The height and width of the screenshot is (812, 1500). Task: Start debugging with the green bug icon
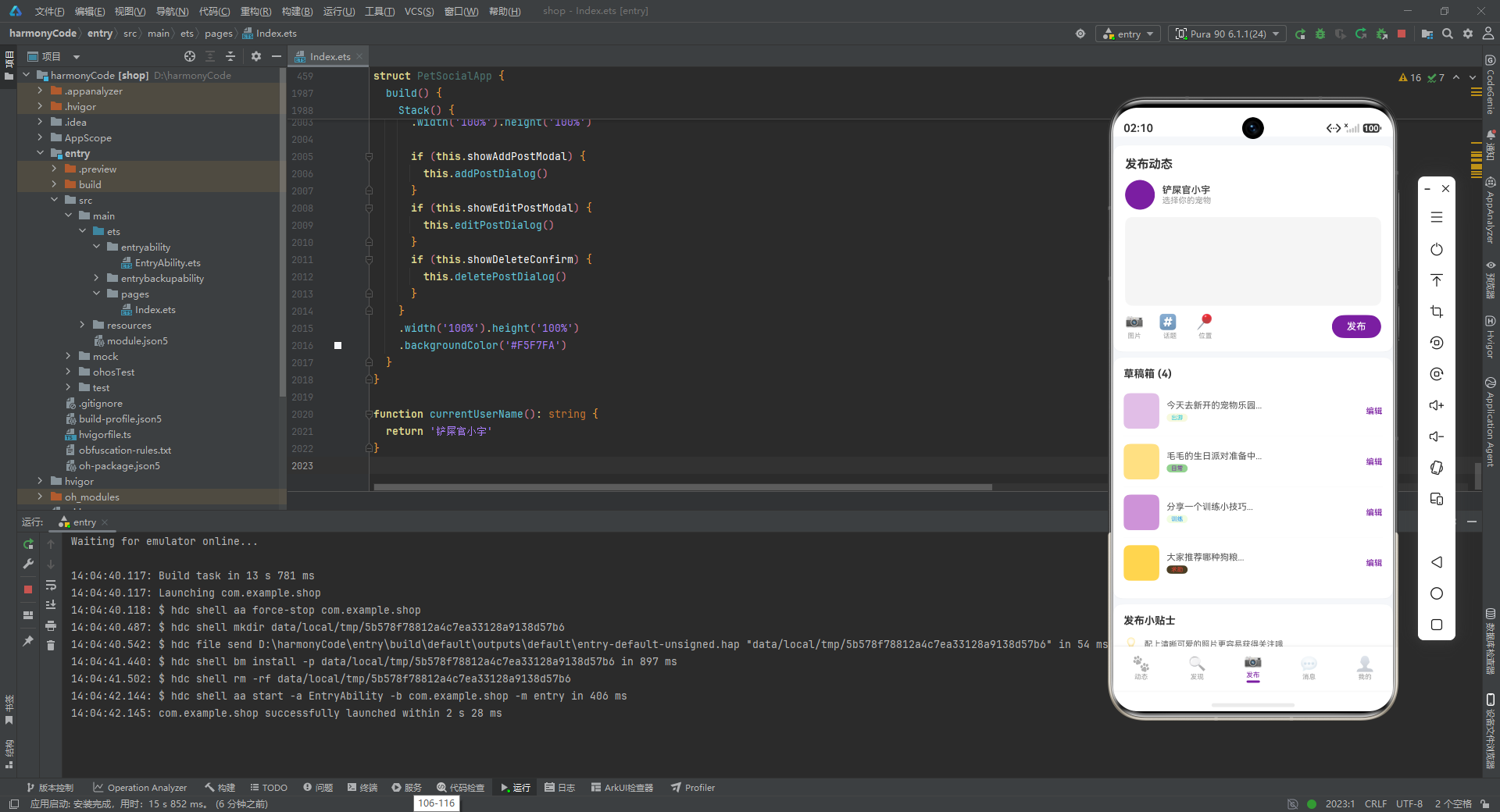click(x=1320, y=34)
